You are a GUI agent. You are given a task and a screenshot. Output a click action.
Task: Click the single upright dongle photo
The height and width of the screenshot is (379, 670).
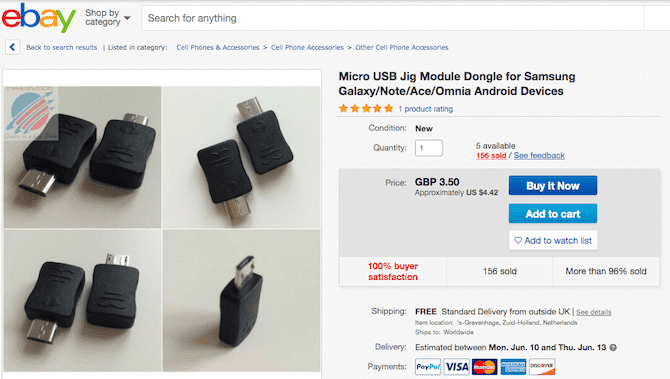click(241, 300)
